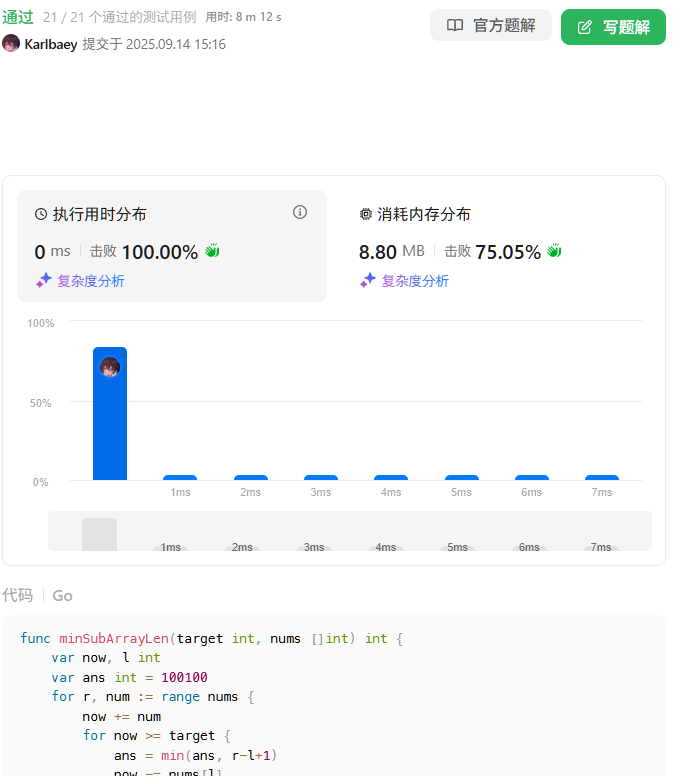Click the sparkle icon beside memory 复杂度分析
The width and height of the screenshot is (674, 776).
click(368, 280)
